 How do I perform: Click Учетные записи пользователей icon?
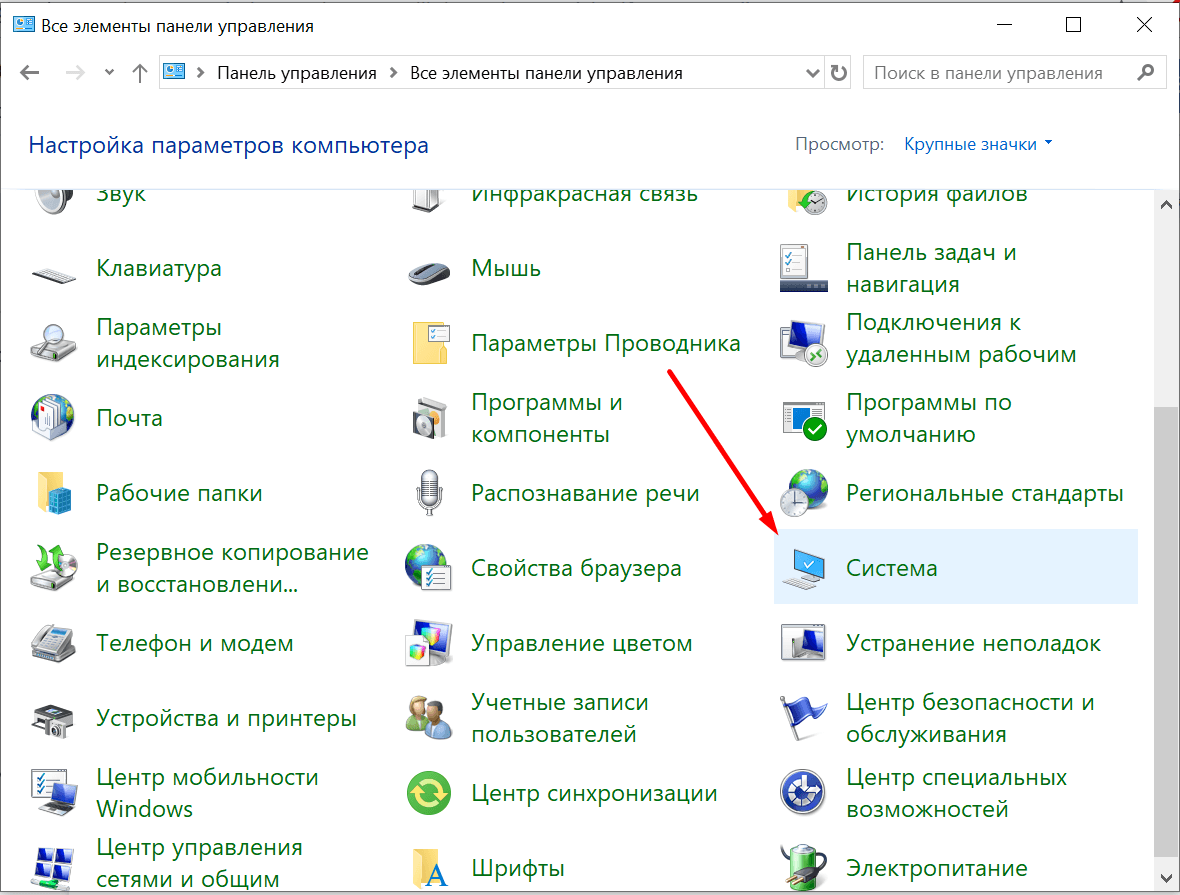[x=428, y=717]
